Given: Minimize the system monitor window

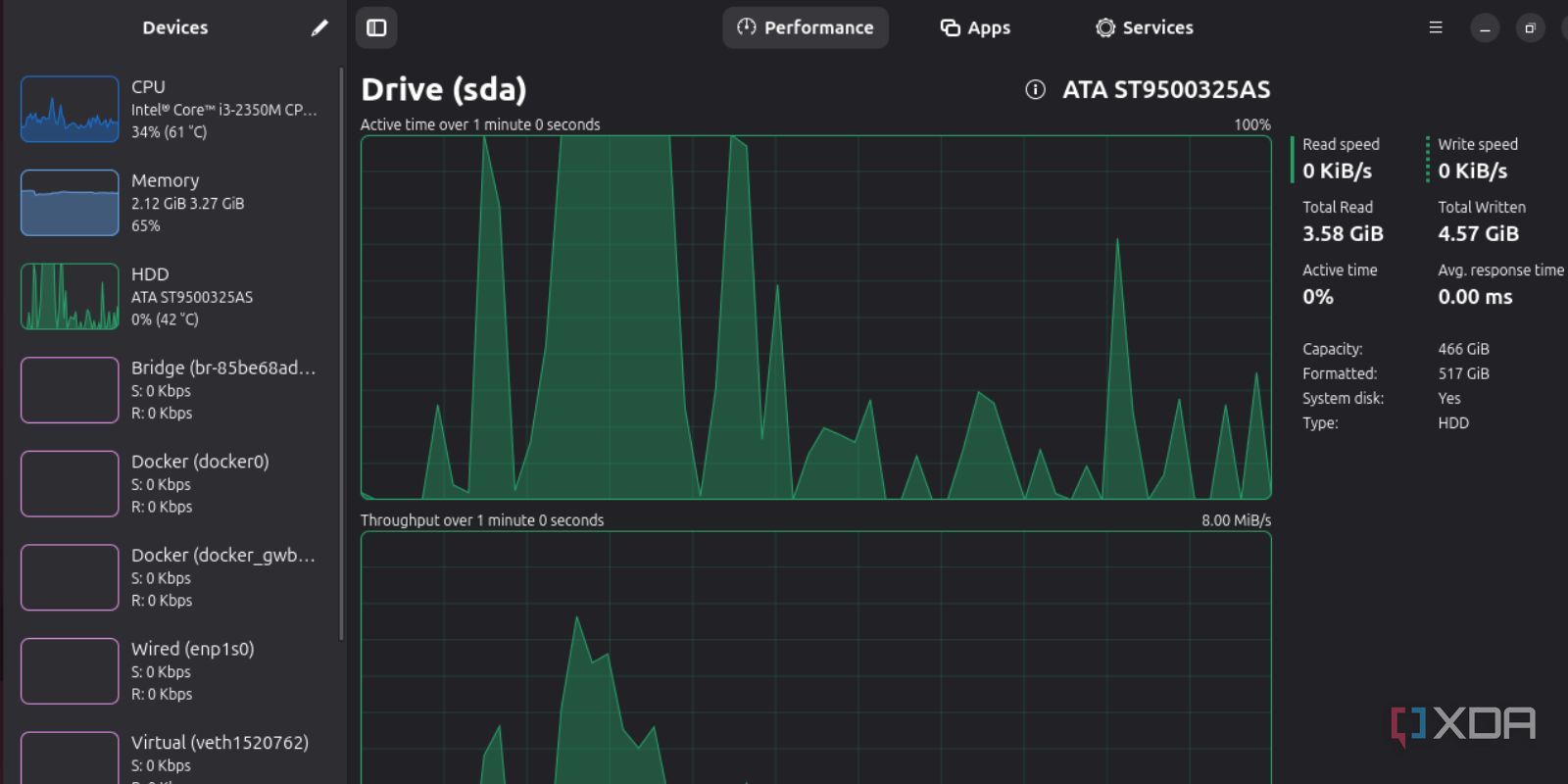Looking at the screenshot, I should [x=1485, y=27].
